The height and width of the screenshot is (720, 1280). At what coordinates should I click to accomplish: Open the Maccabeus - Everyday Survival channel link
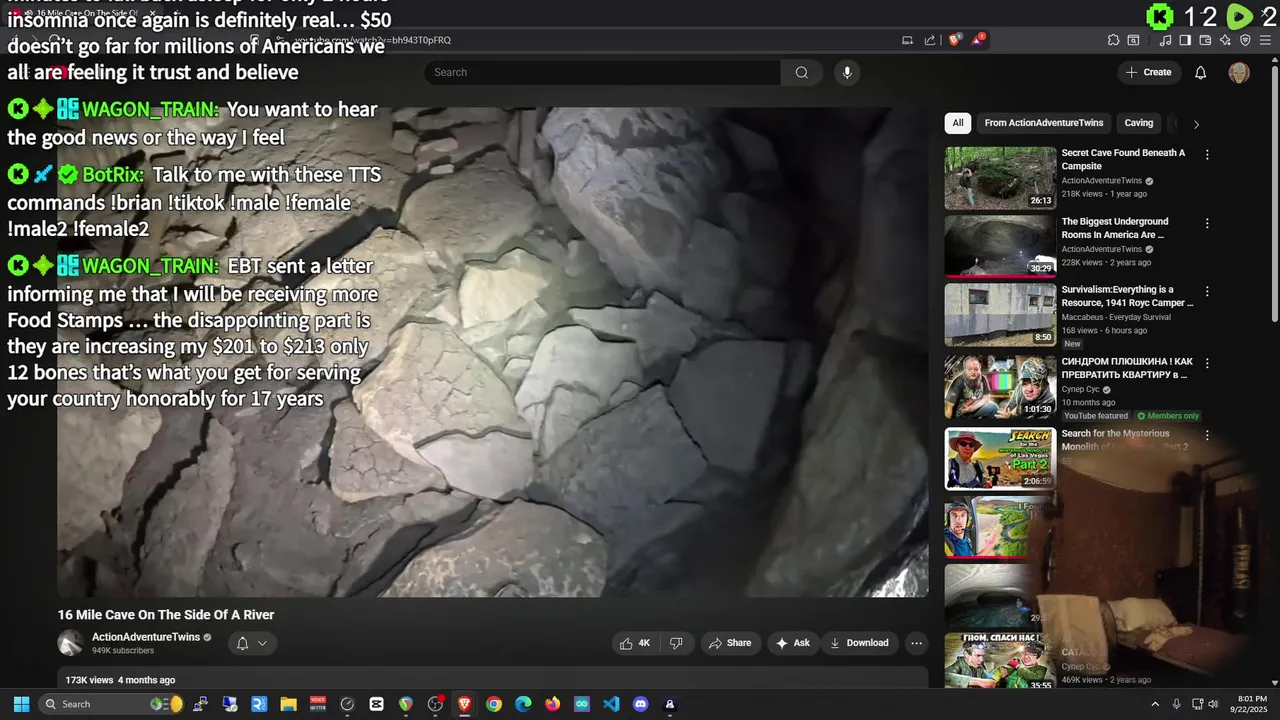click(x=1116, y=317)
